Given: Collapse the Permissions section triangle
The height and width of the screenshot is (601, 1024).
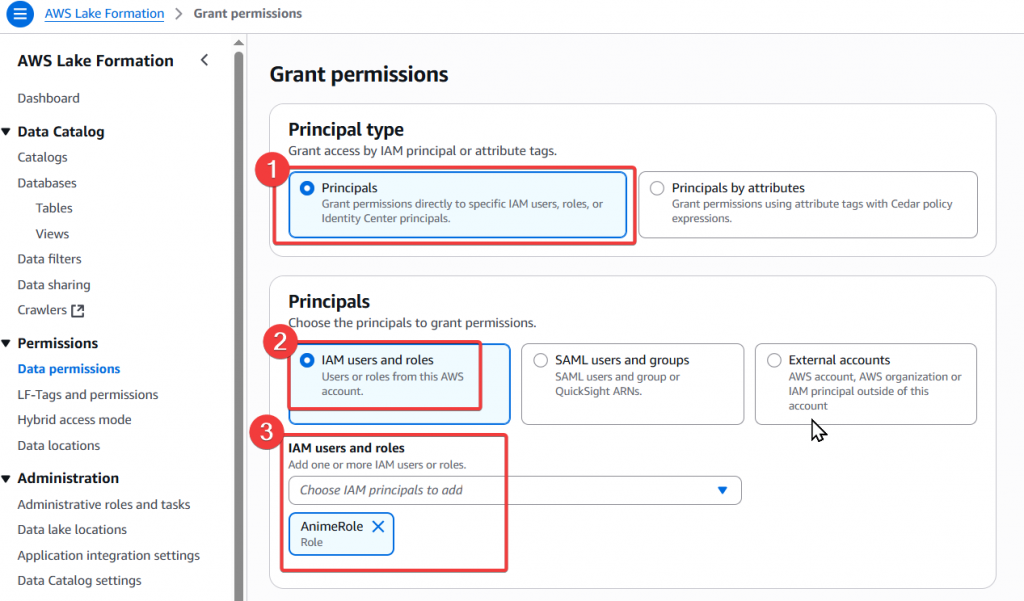Looking at the screenshot, I should click(x=7, y=343).
